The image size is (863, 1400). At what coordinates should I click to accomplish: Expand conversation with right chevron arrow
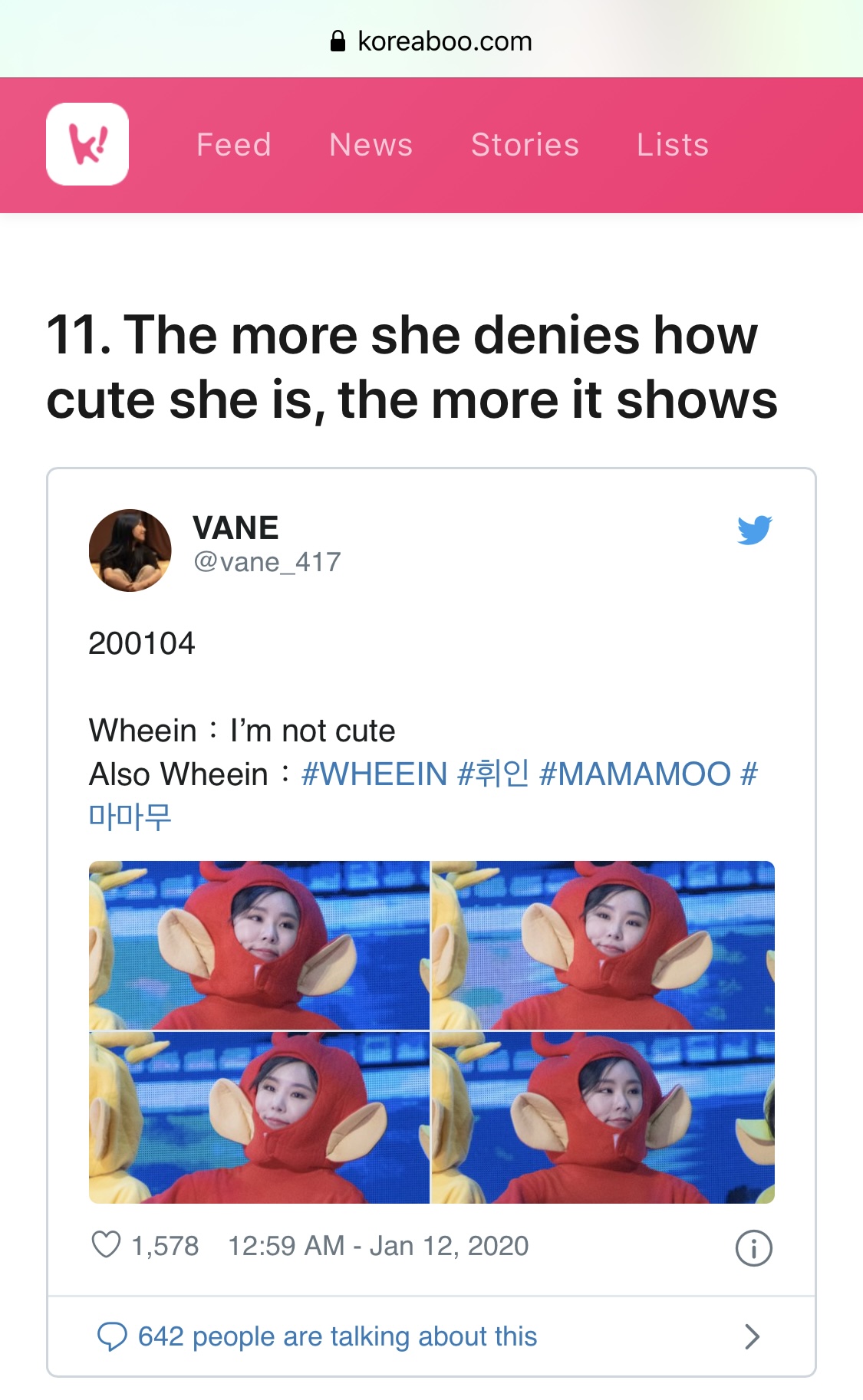pos(753,1336)
